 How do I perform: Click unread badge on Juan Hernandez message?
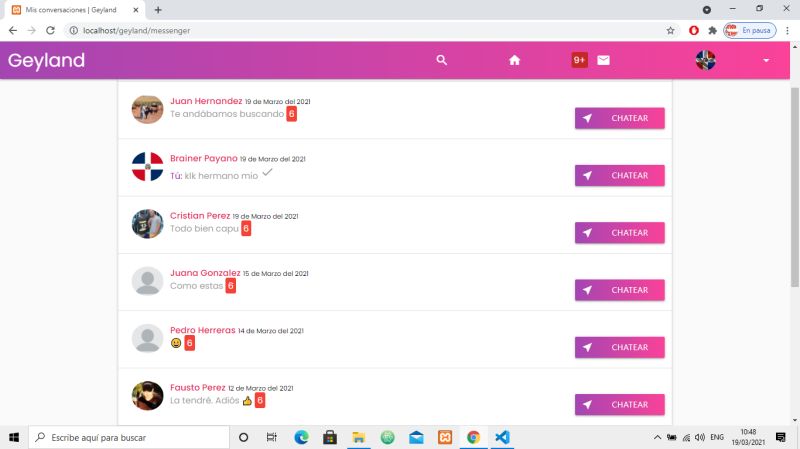coord(291,114)
